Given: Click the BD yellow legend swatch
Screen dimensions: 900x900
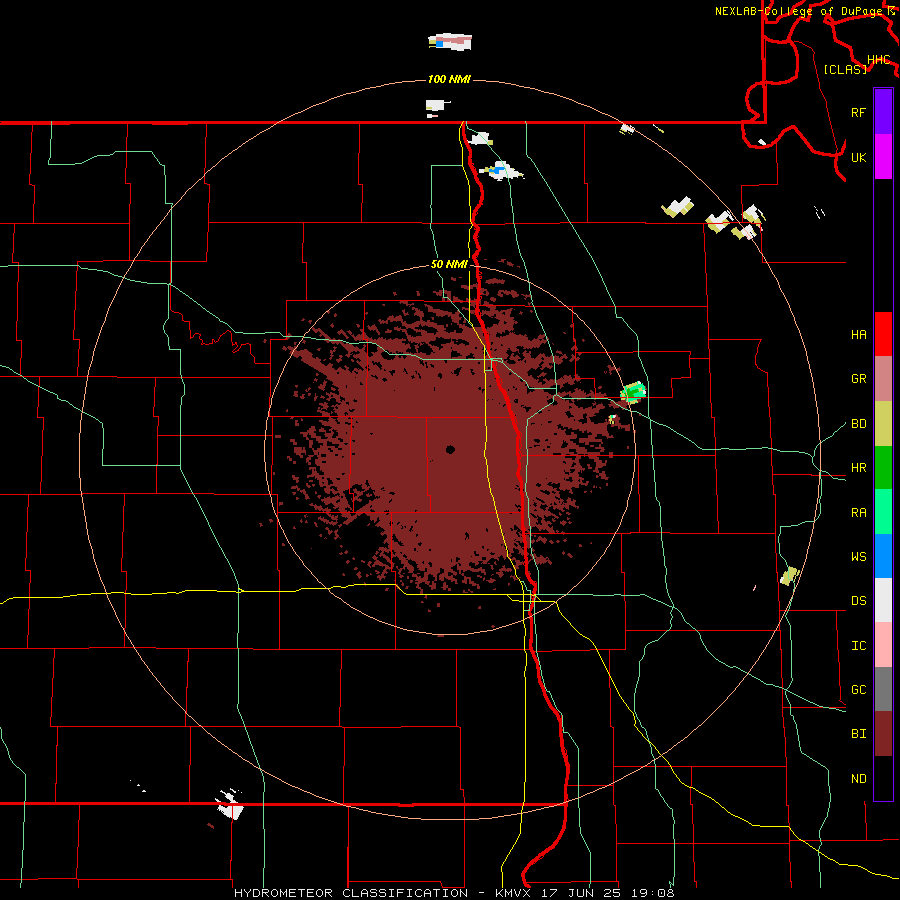Looking at the screenshot, I should click(x=883, y=423).
